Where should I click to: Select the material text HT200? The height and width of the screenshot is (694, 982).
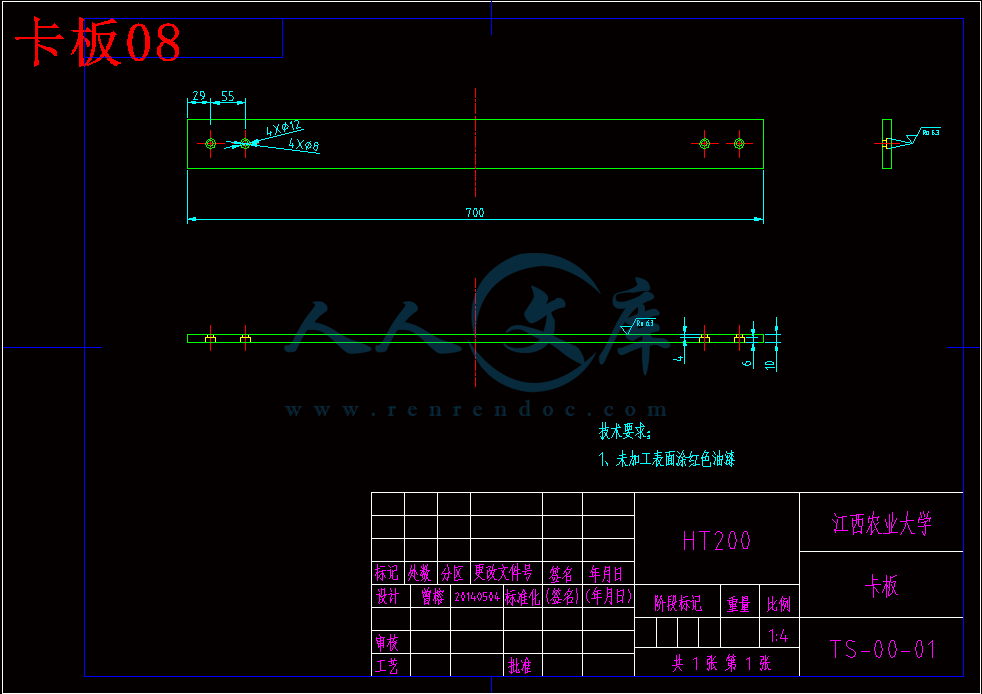(716, 541)
